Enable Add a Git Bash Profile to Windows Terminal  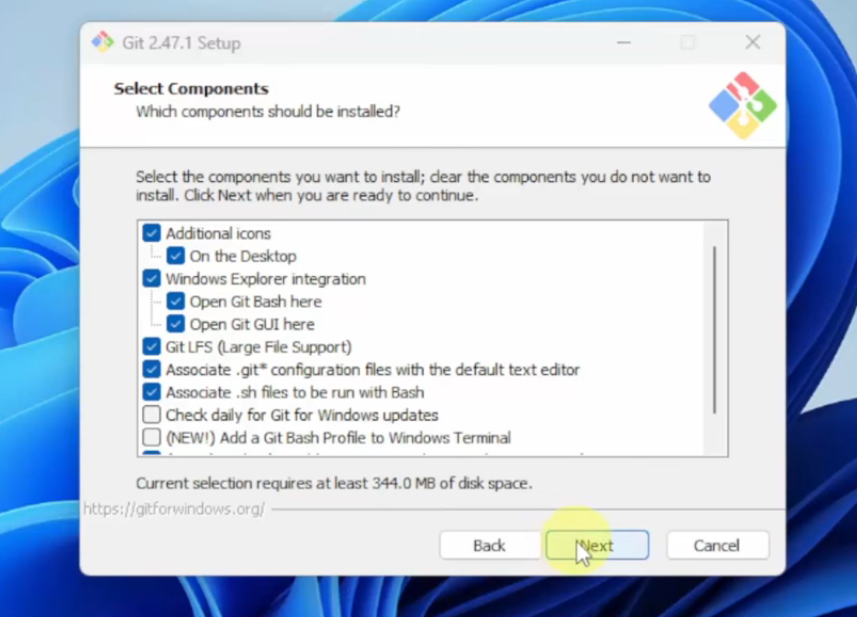point(151,437)
